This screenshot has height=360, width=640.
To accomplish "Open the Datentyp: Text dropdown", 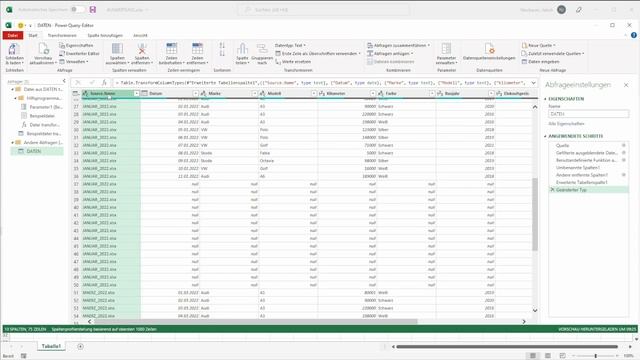I will [290, 45].
